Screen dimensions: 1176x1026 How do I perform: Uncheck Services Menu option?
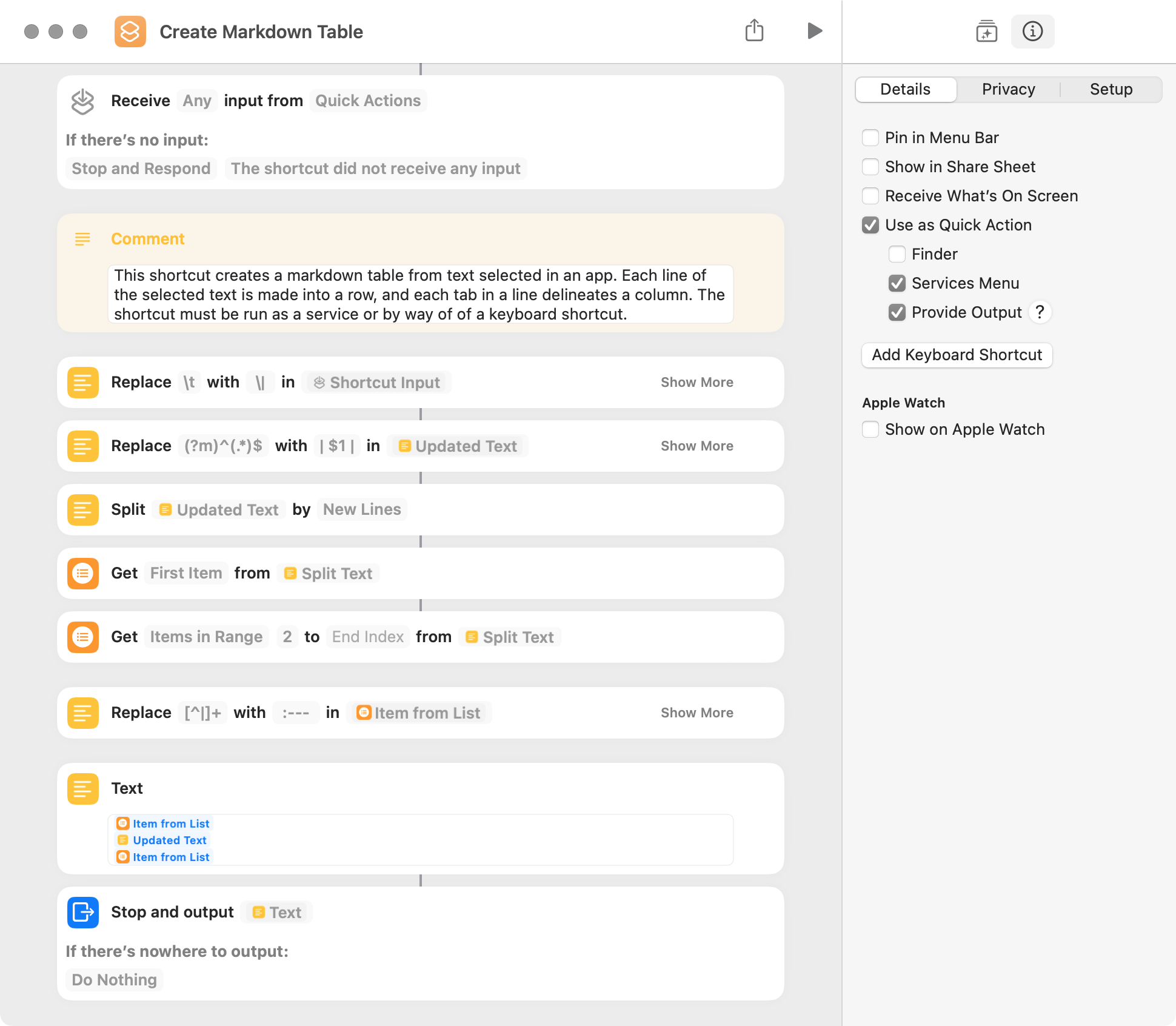[897, 283]
